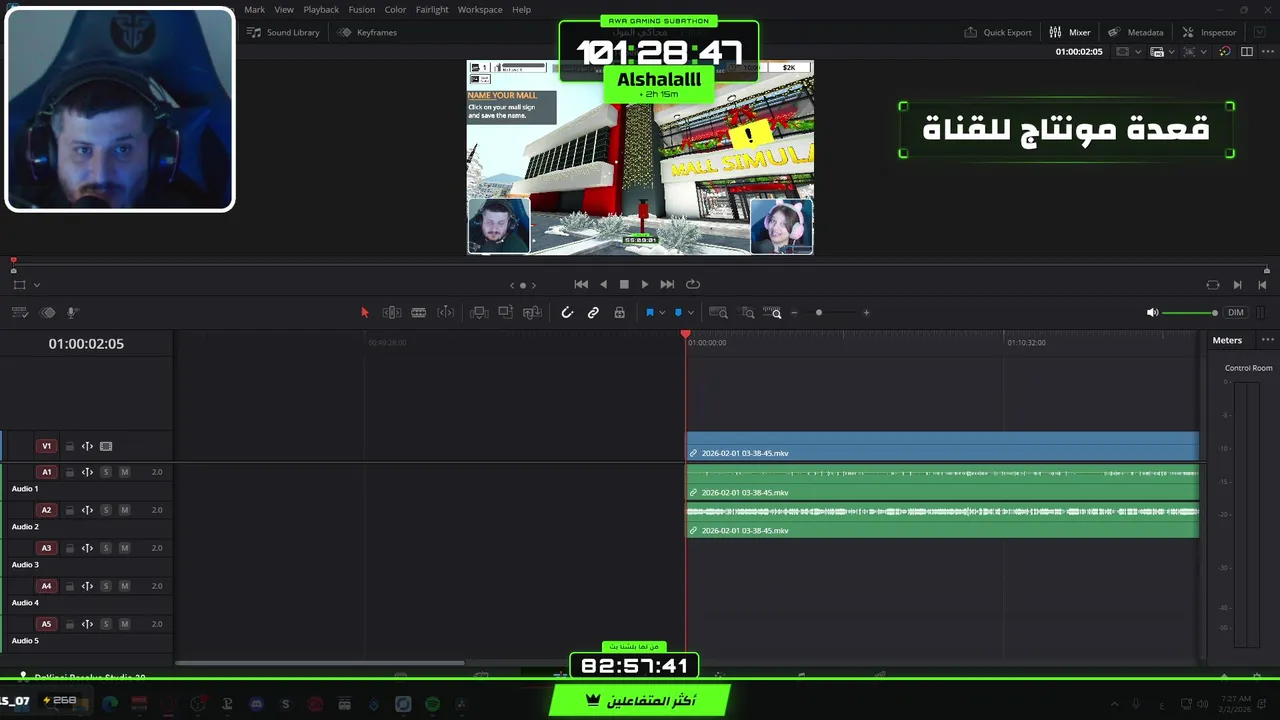Activate the Trim Edit Mode tool

(x=392, y=313)
